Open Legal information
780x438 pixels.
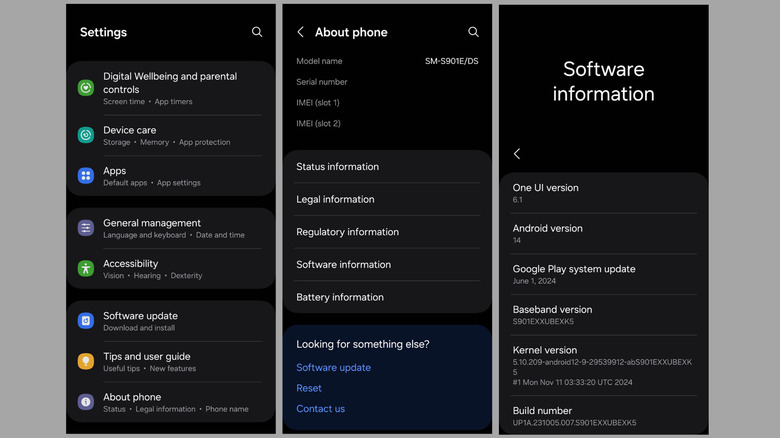coord(387,199)
